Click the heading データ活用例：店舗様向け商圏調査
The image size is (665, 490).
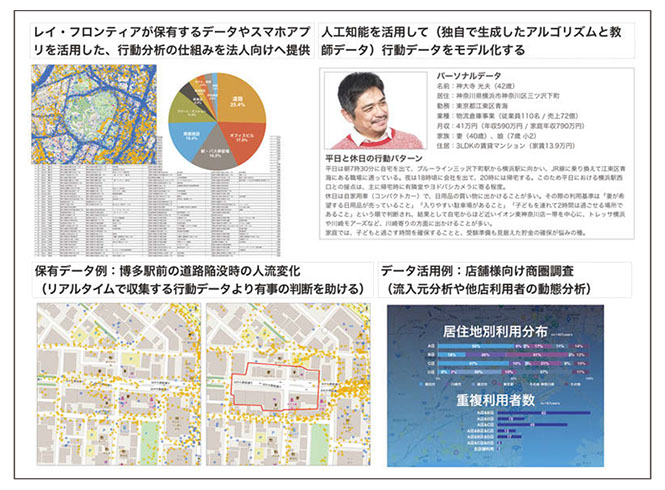pos(477,271)
